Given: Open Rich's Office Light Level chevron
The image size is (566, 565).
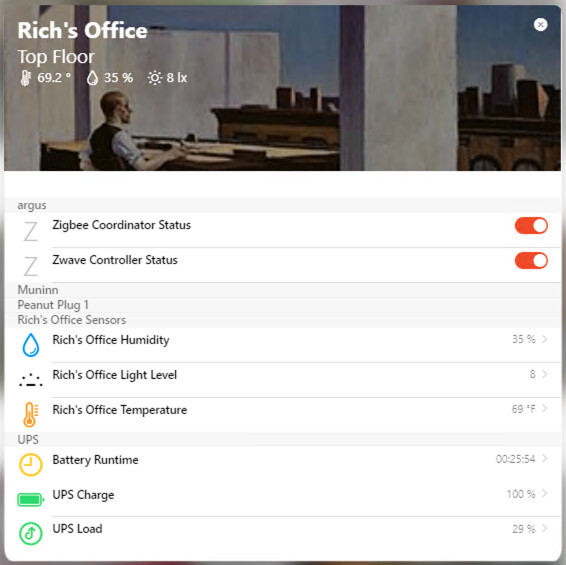Looking at the screenshot, I should [545, 374].
